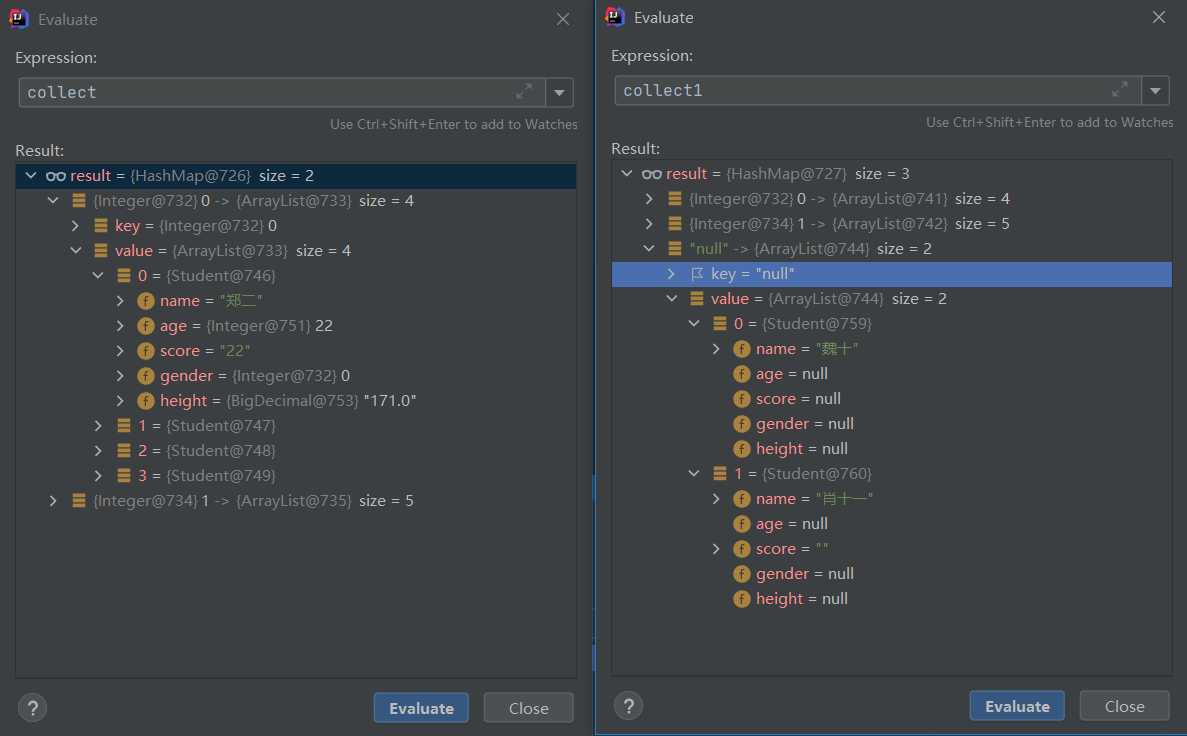Expand Integer@734 1 -> ArrayList@742 entry

click(x=649, y=223)
